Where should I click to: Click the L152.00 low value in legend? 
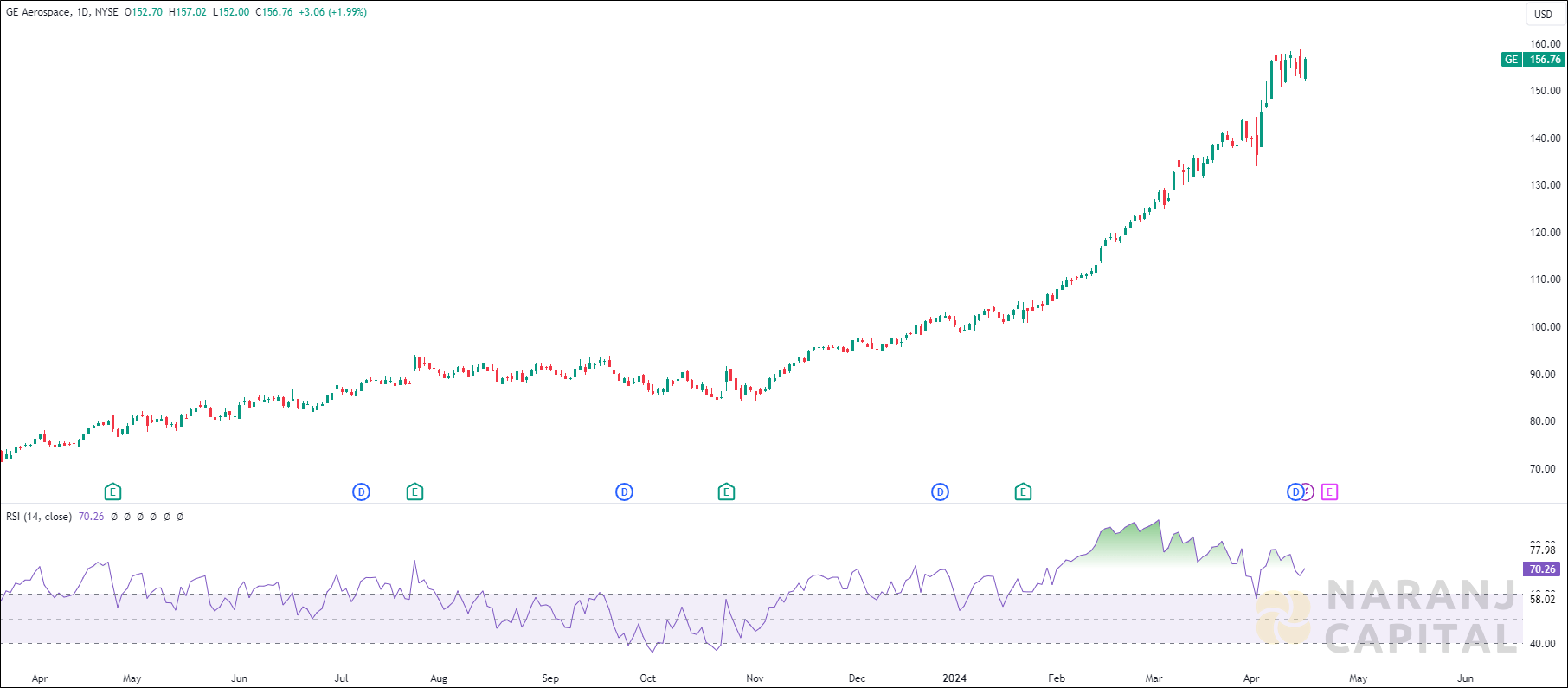point(231,12)
